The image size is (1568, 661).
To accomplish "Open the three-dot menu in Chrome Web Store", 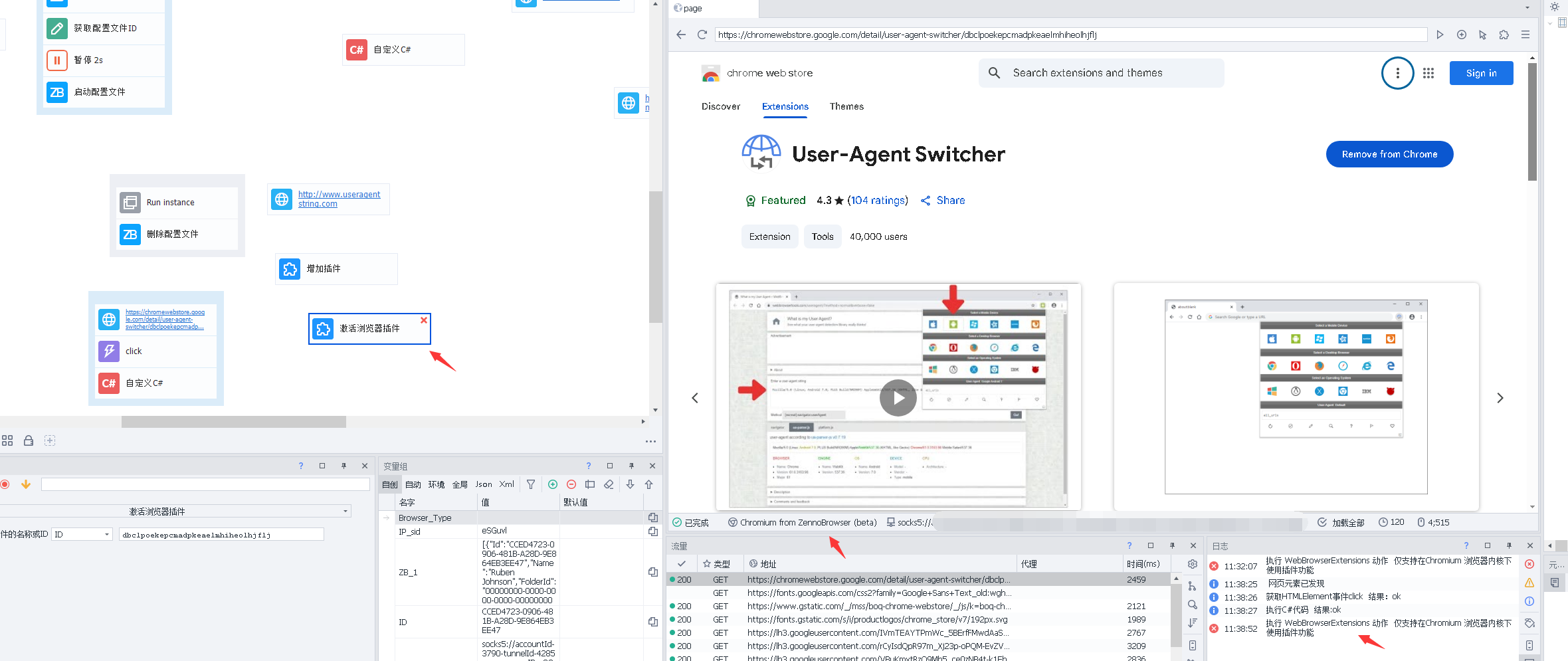I will [1398, 73].
